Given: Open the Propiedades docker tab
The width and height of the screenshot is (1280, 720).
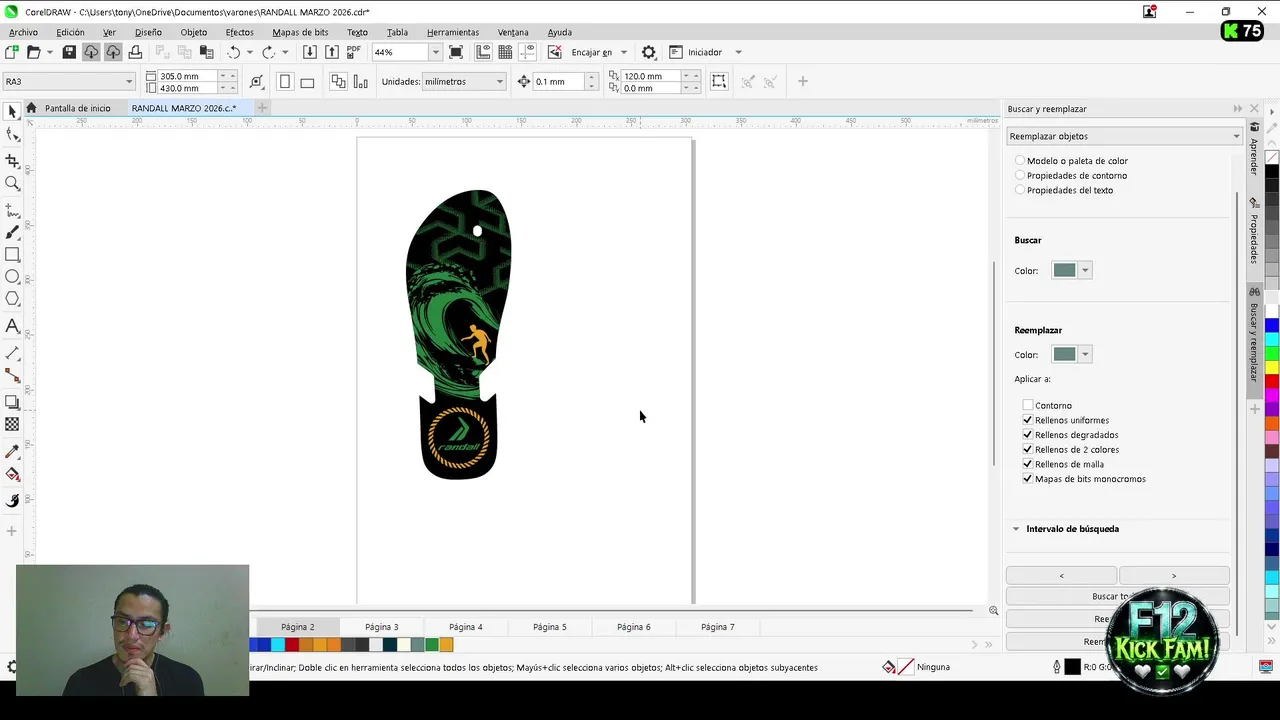Looking at the screenshot, I should point(1254,232).
